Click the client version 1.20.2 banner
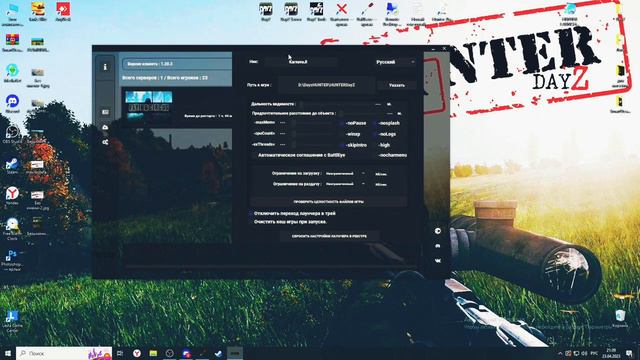Screen dimensions: 640x360 pyautogui.click(x=177, y=64)
